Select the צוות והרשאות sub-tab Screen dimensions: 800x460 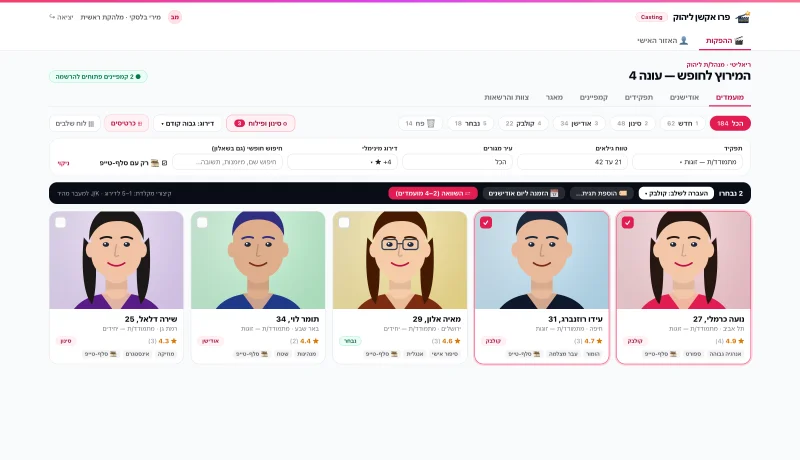[x=507, y=97]
